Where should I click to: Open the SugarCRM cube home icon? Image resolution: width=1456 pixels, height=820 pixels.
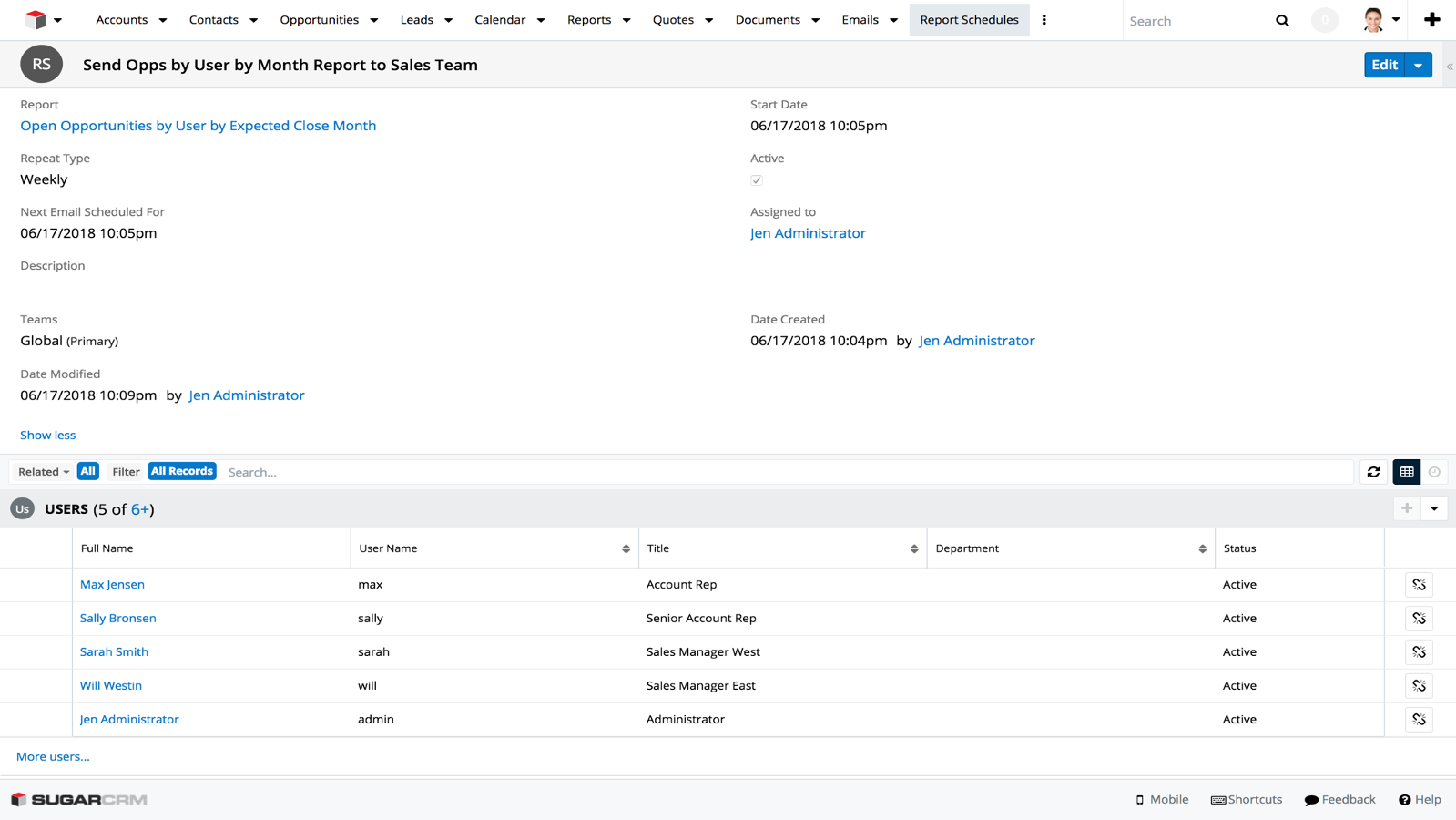36,19
